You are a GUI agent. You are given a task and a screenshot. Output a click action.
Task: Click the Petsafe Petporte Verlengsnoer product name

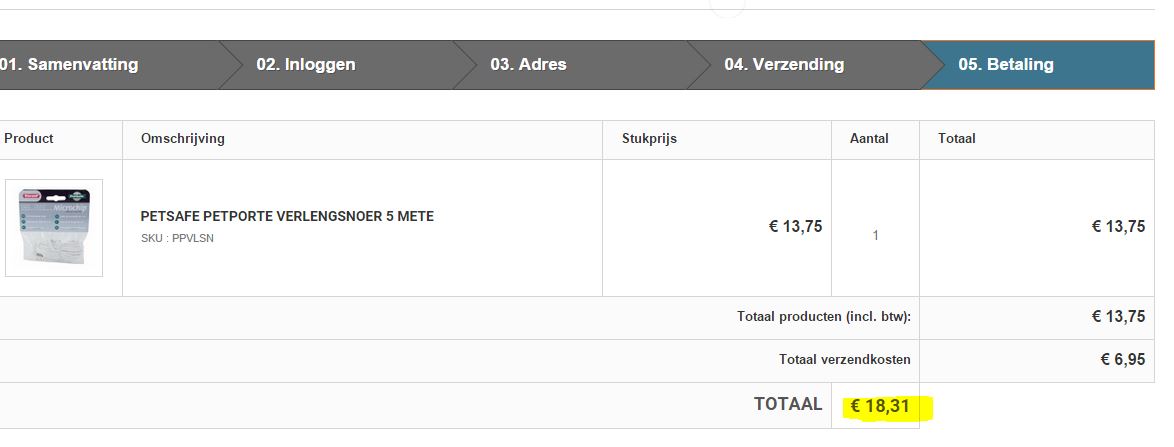click(287, 216)
